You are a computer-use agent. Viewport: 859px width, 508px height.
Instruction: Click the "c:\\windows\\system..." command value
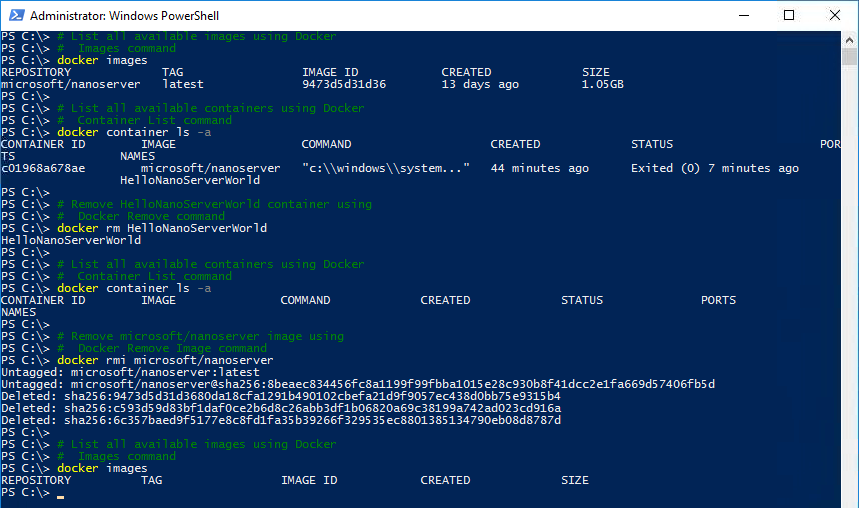click(x=386, y=168)
